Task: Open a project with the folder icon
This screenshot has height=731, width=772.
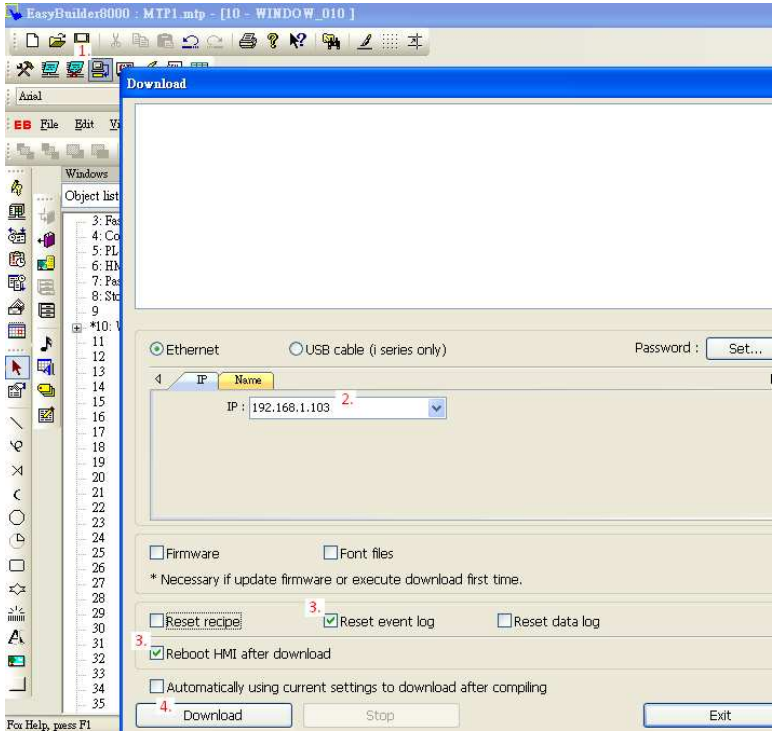Action: click(x=57, y=40)
